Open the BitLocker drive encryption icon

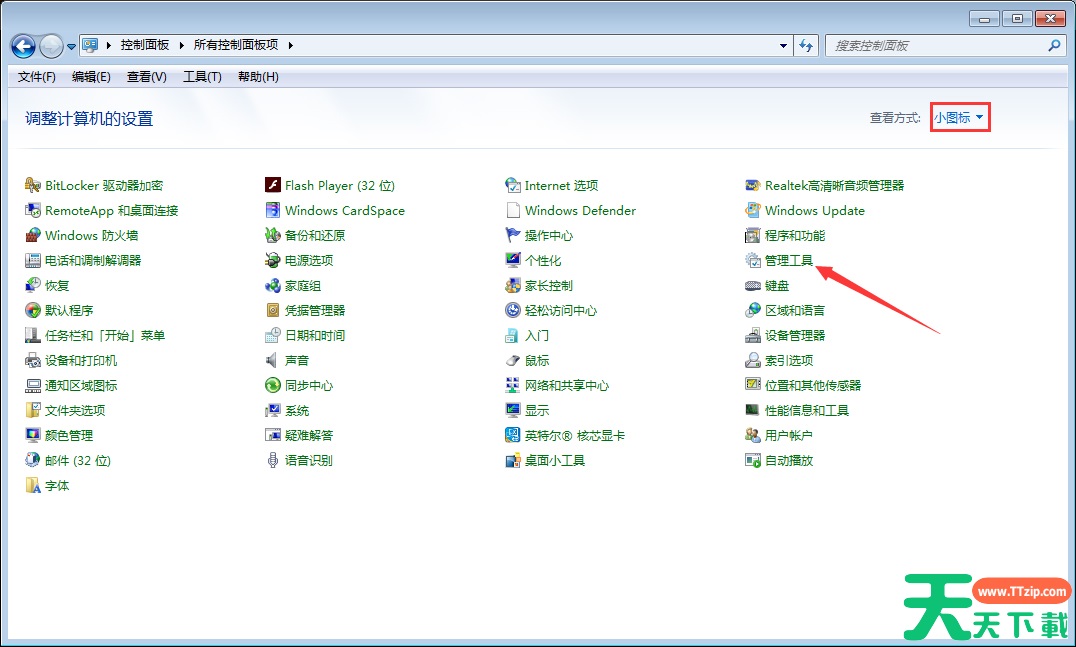coord(33,185)
